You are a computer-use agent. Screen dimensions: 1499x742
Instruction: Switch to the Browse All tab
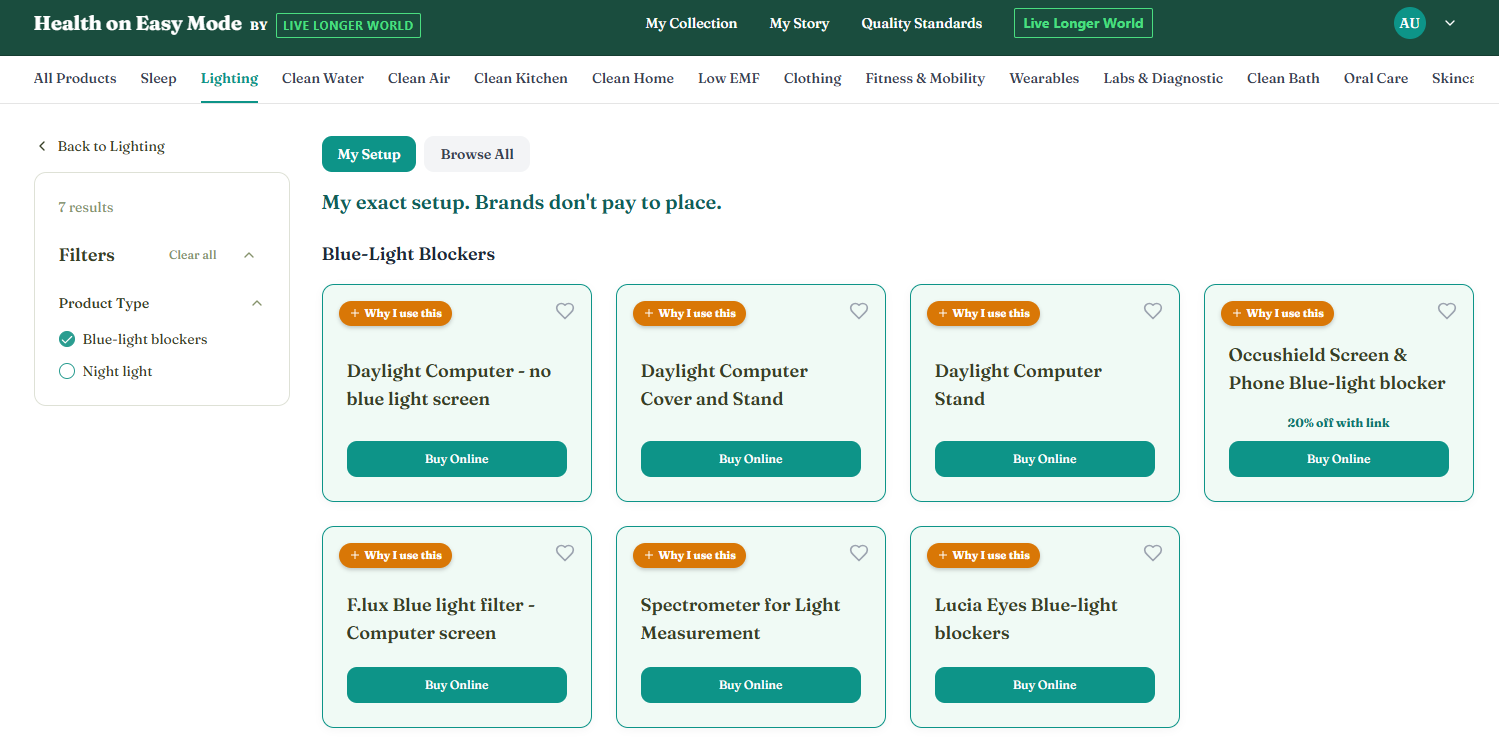point(477,154)
